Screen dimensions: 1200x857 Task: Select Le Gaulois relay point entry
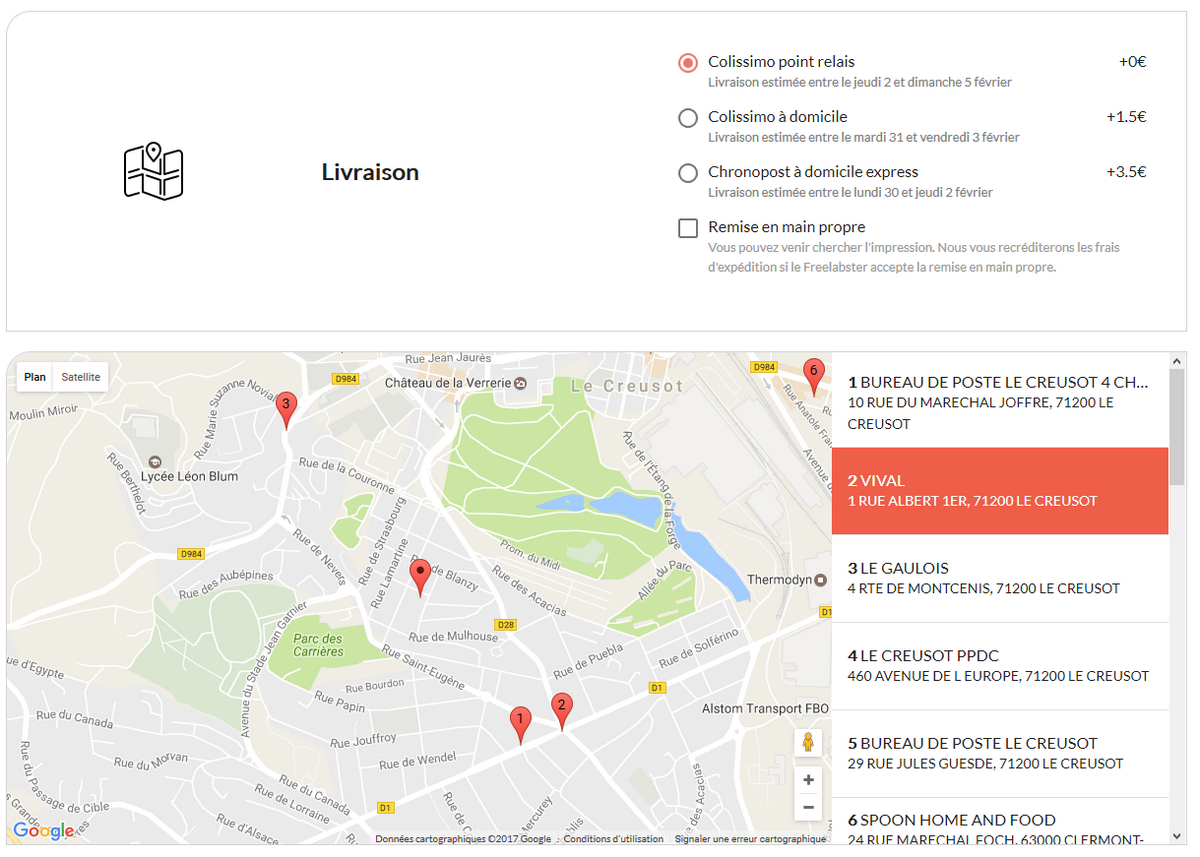point(1000,578)
